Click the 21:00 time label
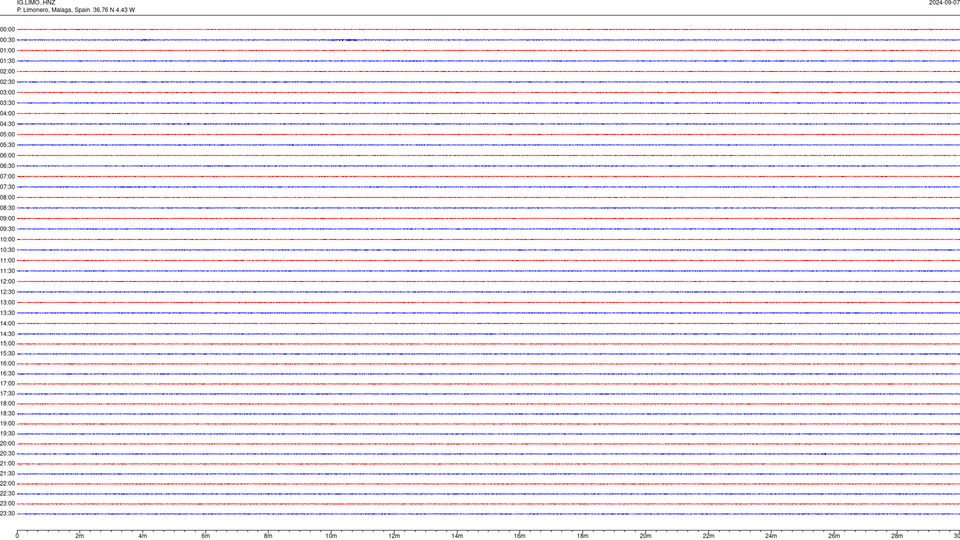Screen dimensions: 960x540 tap(7, 463)
